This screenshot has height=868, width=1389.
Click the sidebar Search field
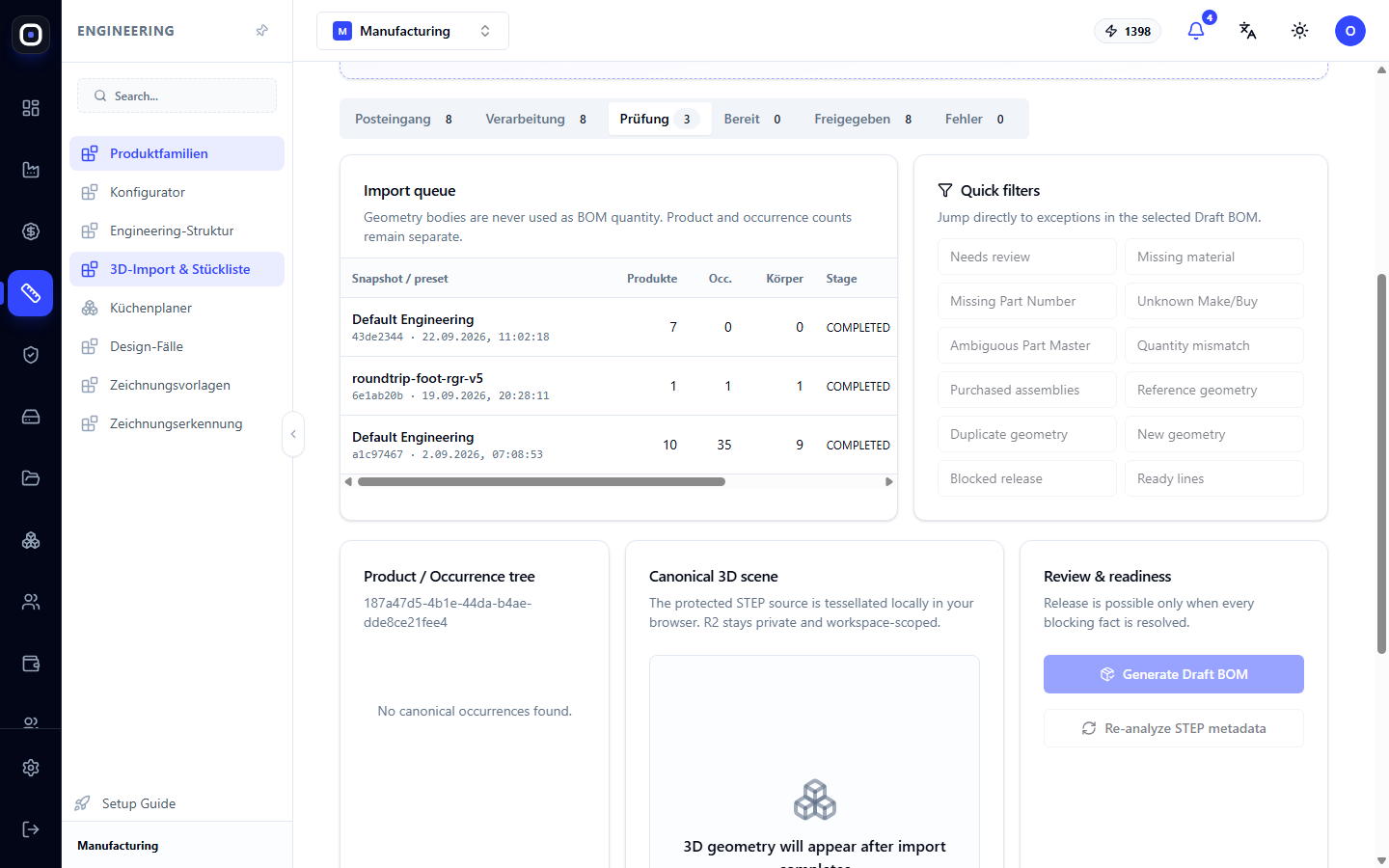point(177,95)
